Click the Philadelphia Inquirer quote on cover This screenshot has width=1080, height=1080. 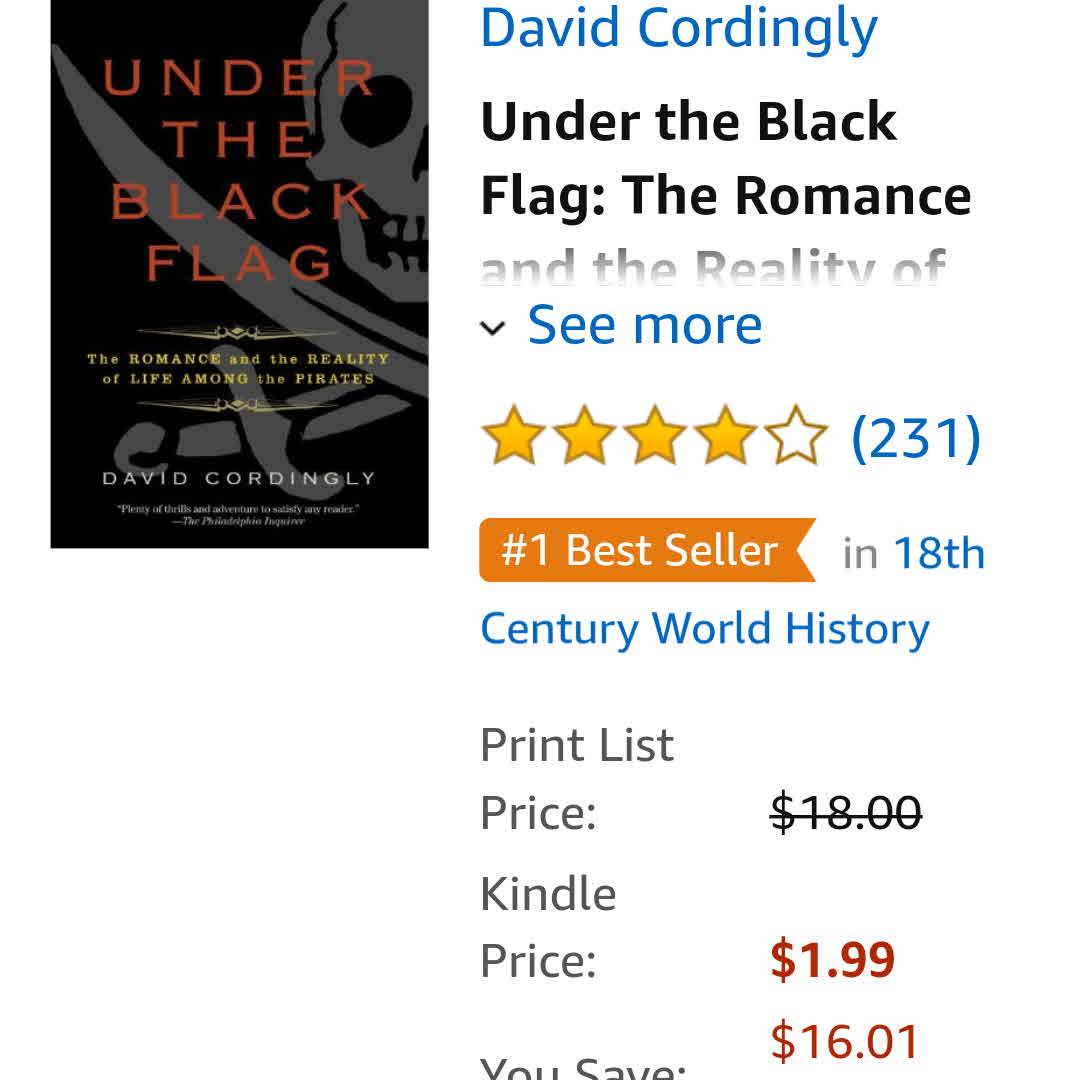pos(238,515)
